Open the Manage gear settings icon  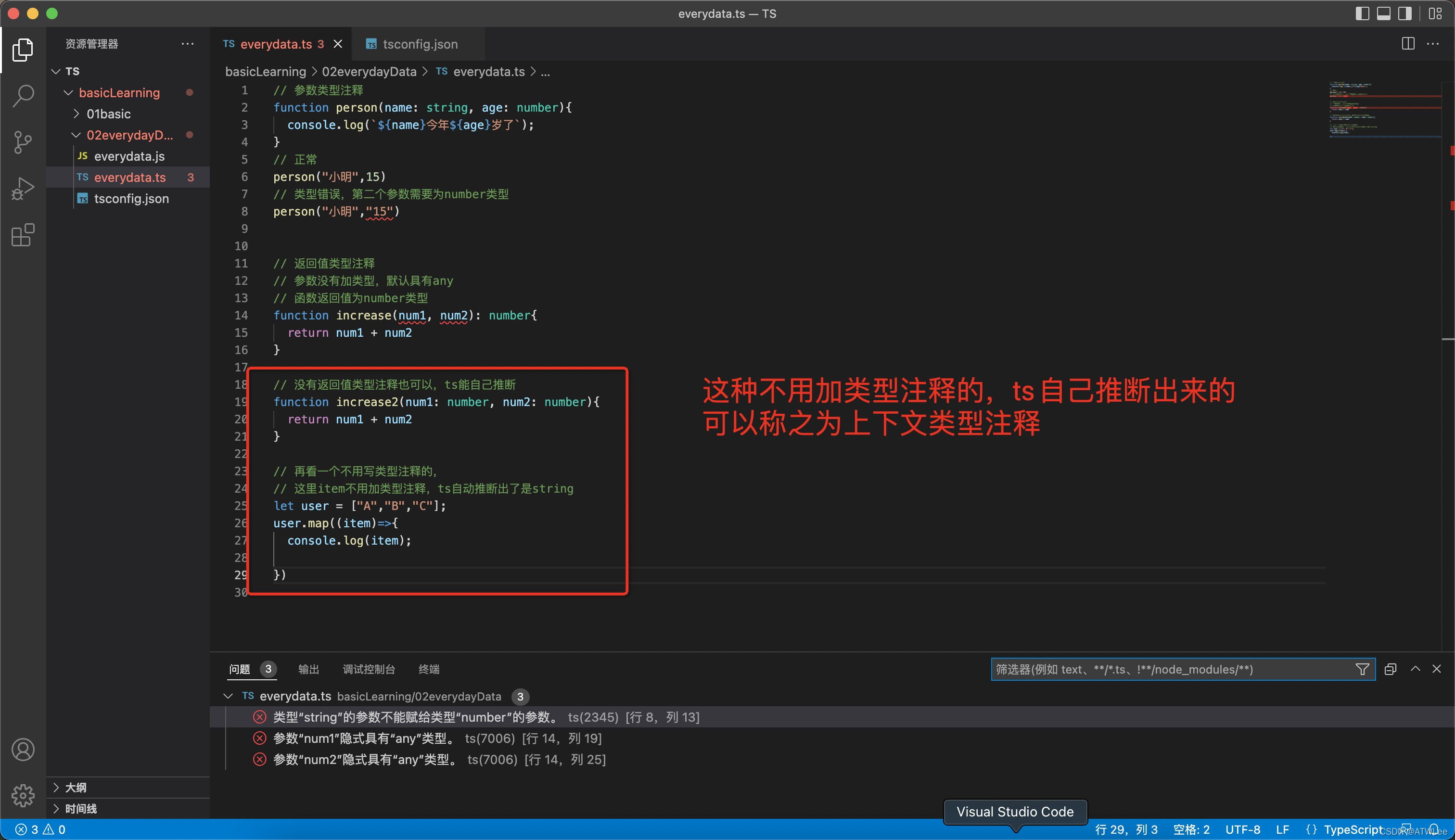23,796
